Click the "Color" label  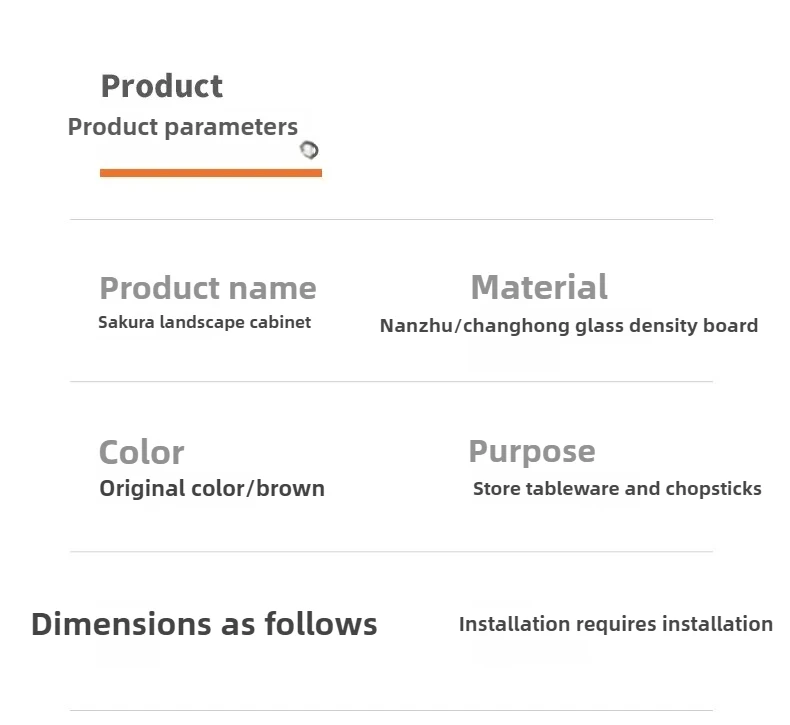click(x=141, y=452)
